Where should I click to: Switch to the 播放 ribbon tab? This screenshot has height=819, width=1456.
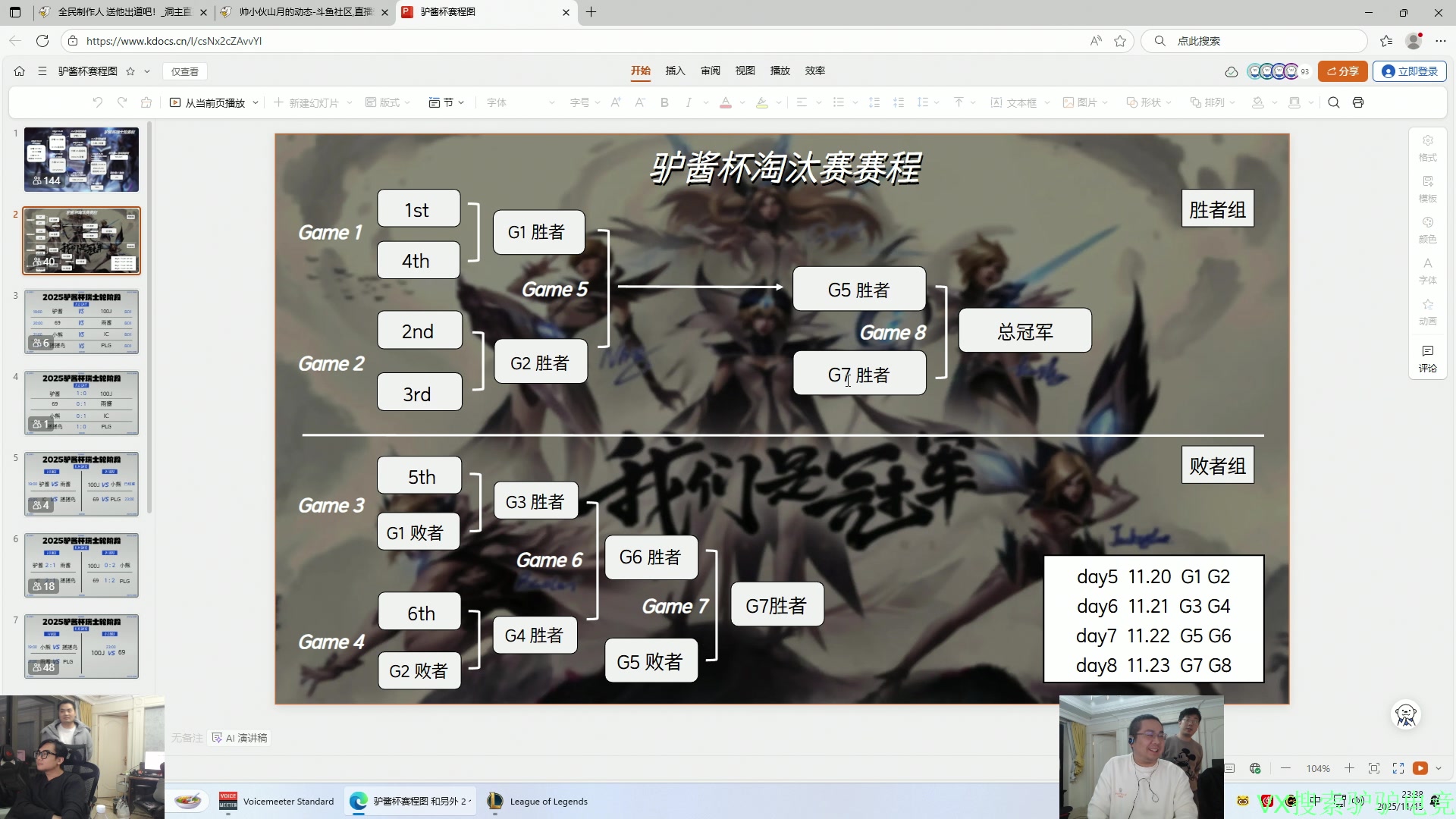point(780,71)
